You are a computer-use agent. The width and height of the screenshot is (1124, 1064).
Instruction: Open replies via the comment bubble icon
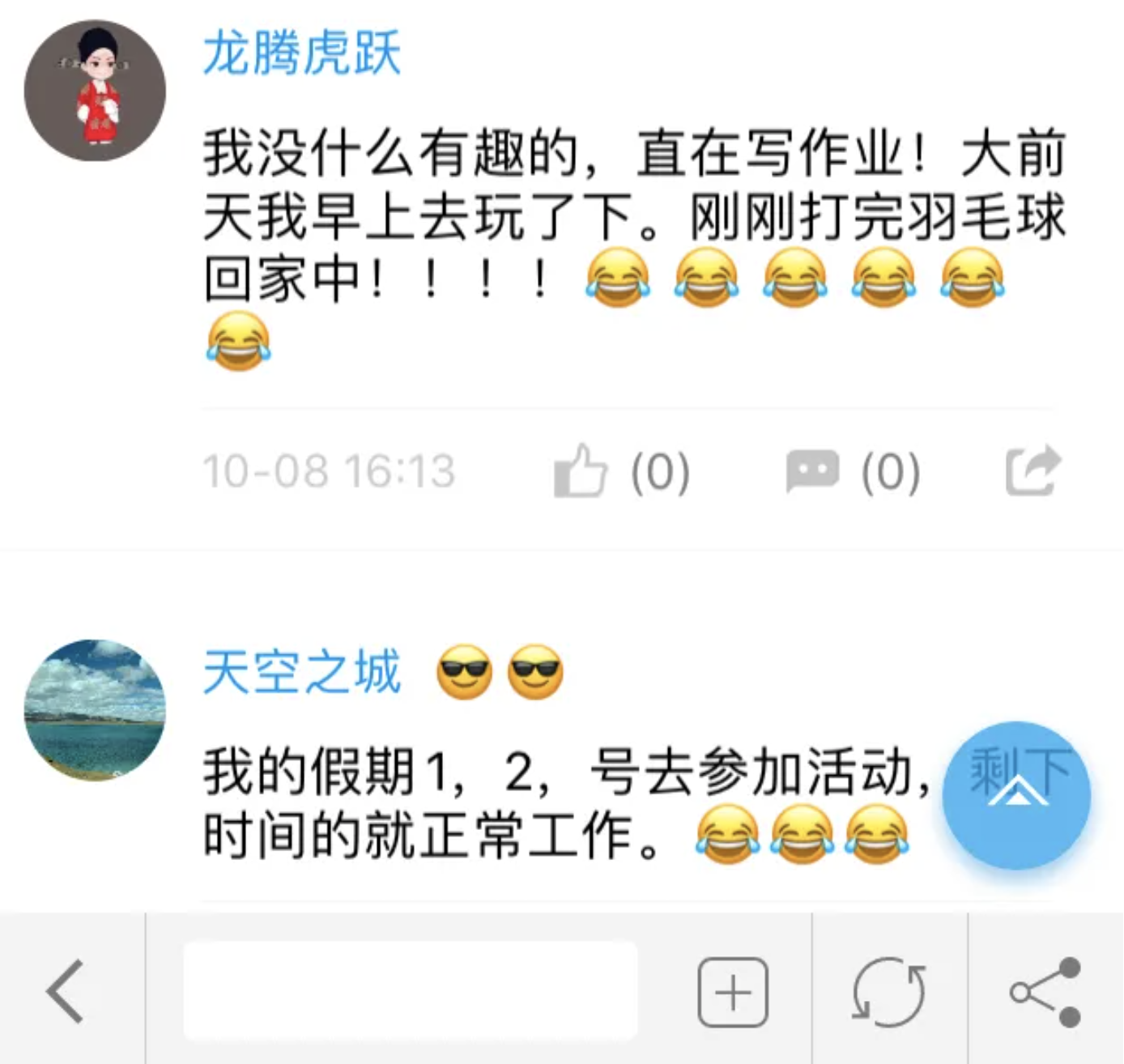pos(812,470)
